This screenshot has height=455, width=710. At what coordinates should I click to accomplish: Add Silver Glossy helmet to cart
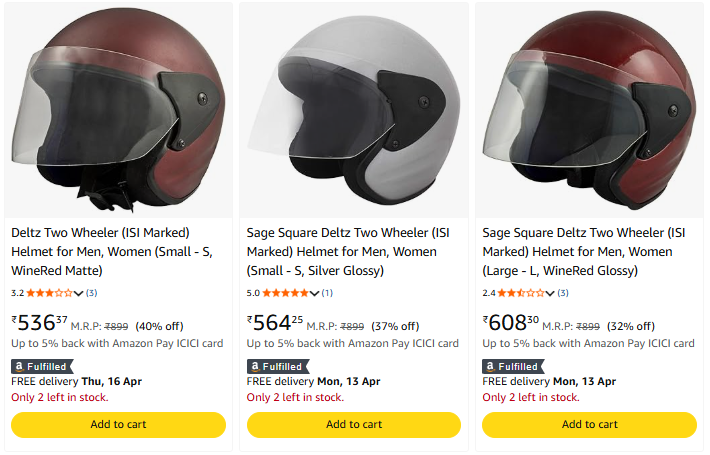click(x=354, y=424)
